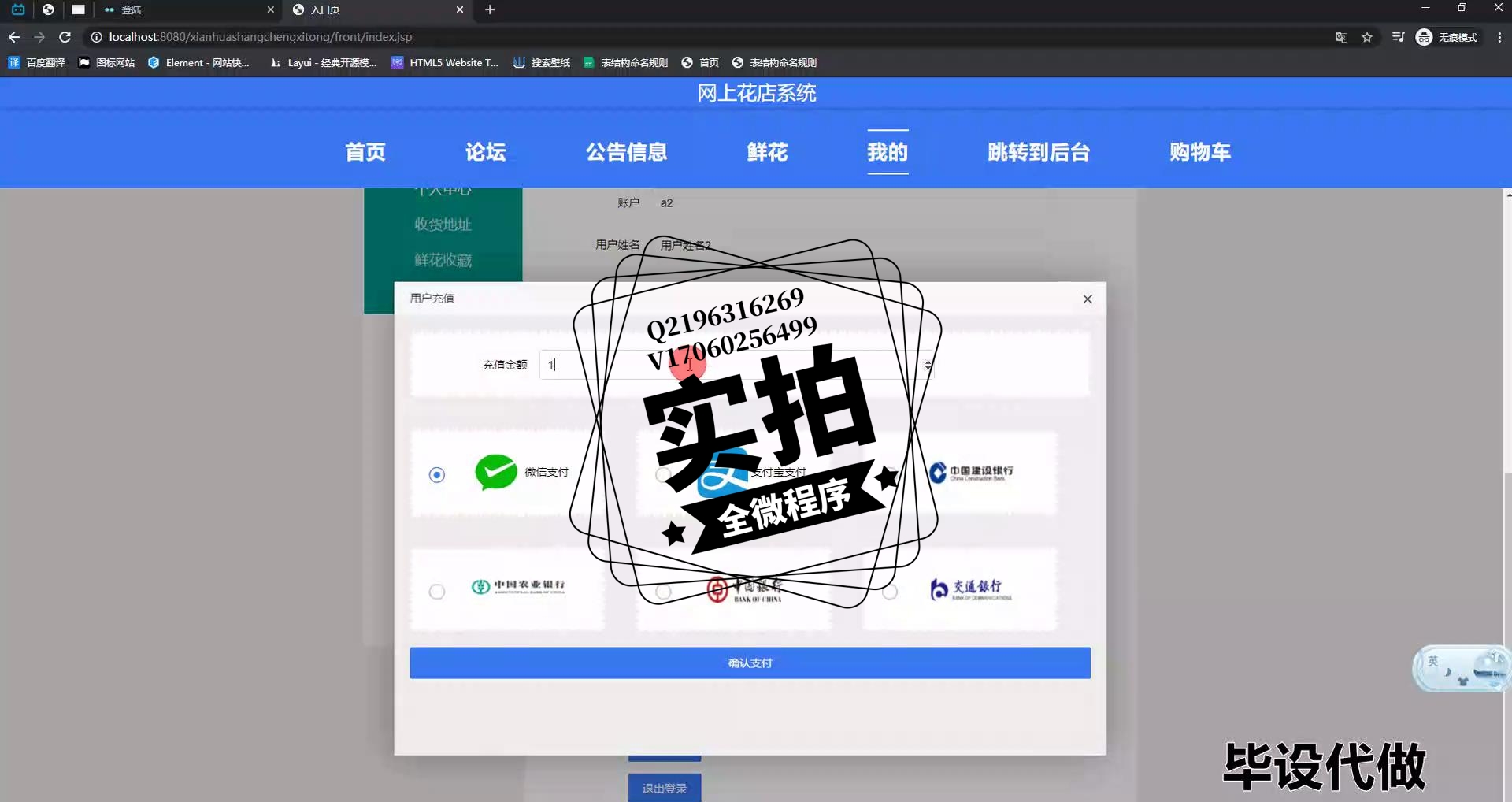Click the China Construction Bank logo
The image size is (1512, 802).
coord(971,472)
